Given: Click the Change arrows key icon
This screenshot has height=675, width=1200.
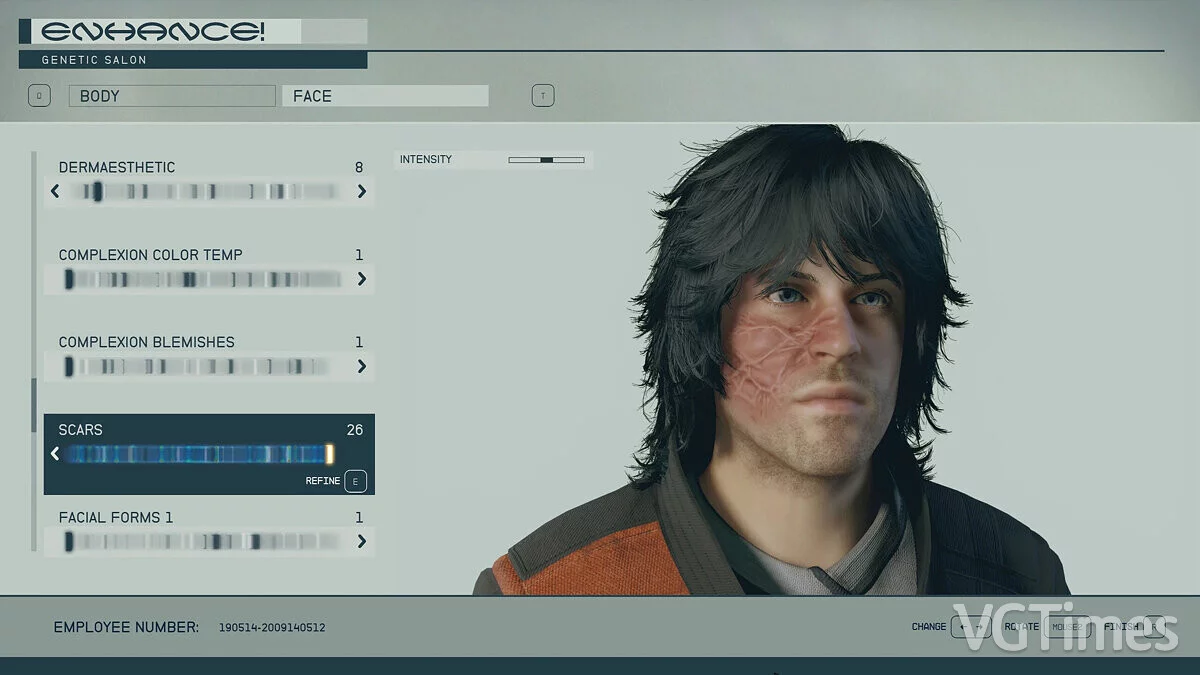Looking at the screenshot, I should click(x=970, y=627).
